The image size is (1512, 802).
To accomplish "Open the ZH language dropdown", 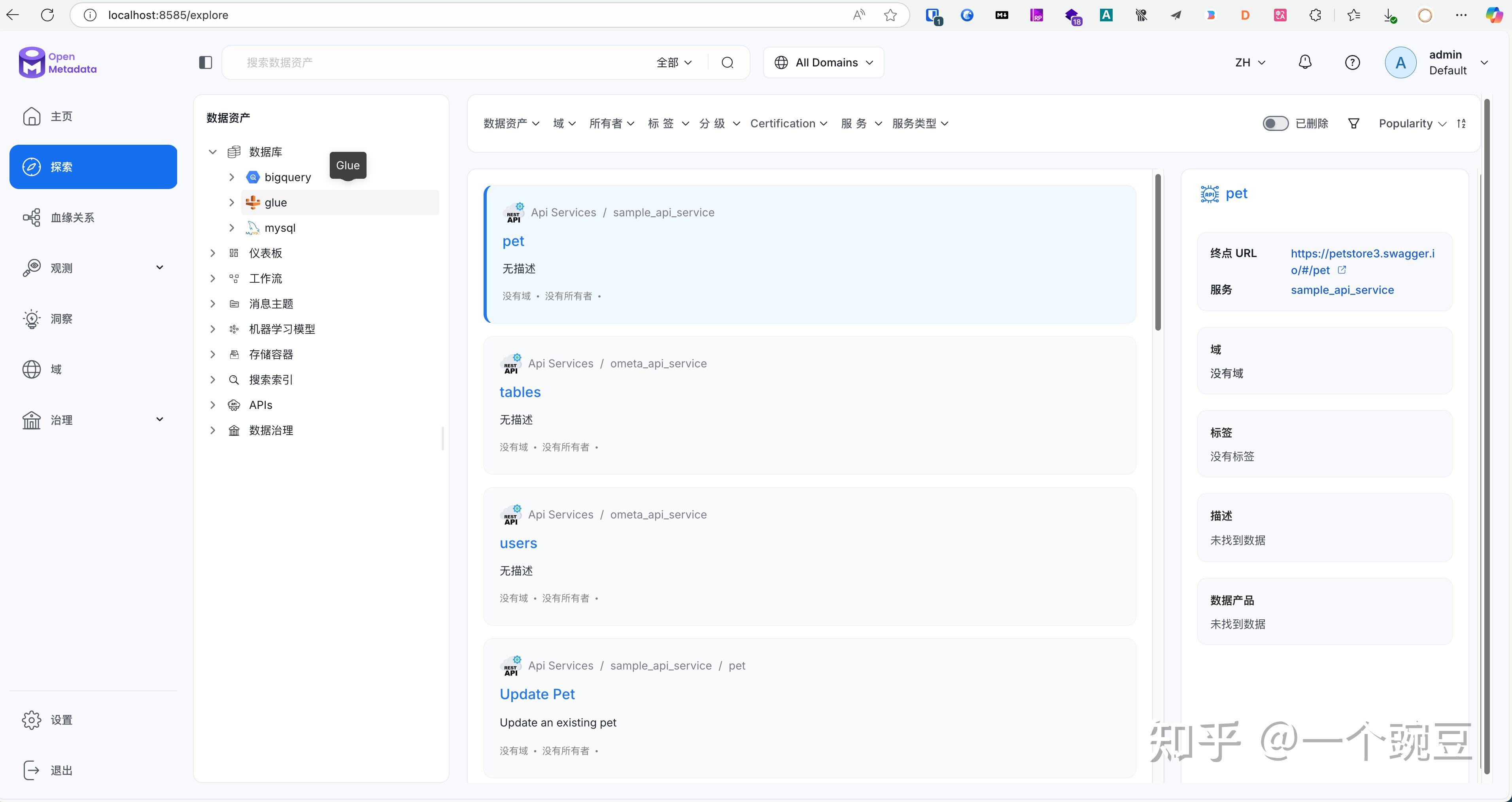I will pyautogui.click(x=1249, y=62).
